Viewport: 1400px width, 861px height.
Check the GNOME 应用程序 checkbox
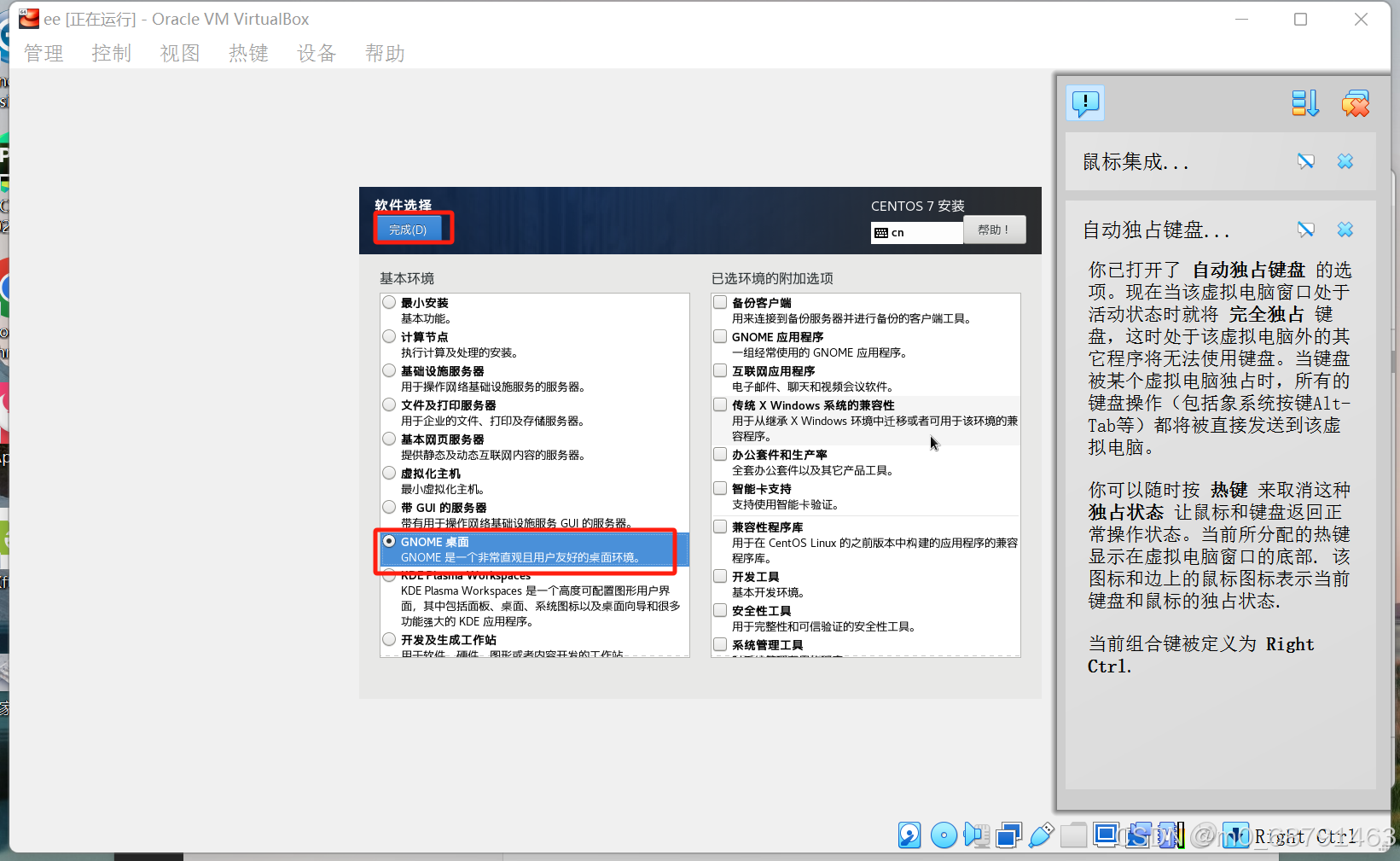[x=720, y=336]
